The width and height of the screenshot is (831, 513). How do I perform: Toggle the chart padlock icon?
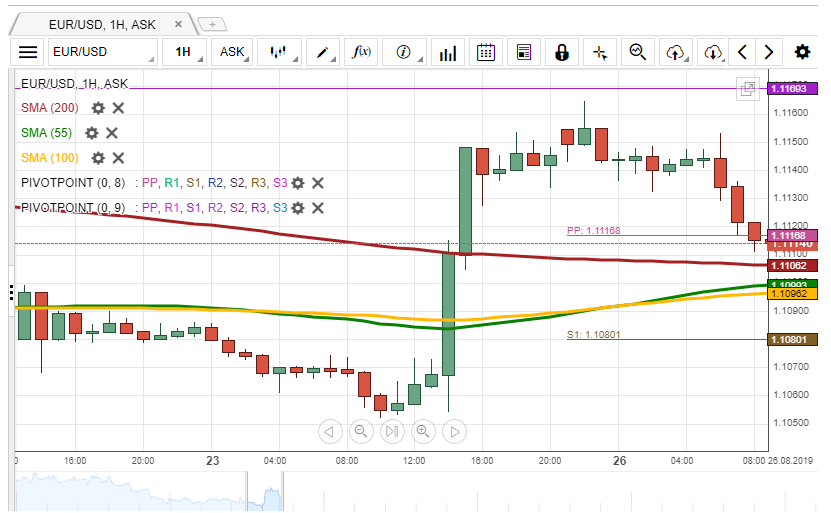[x=562, y=52]
